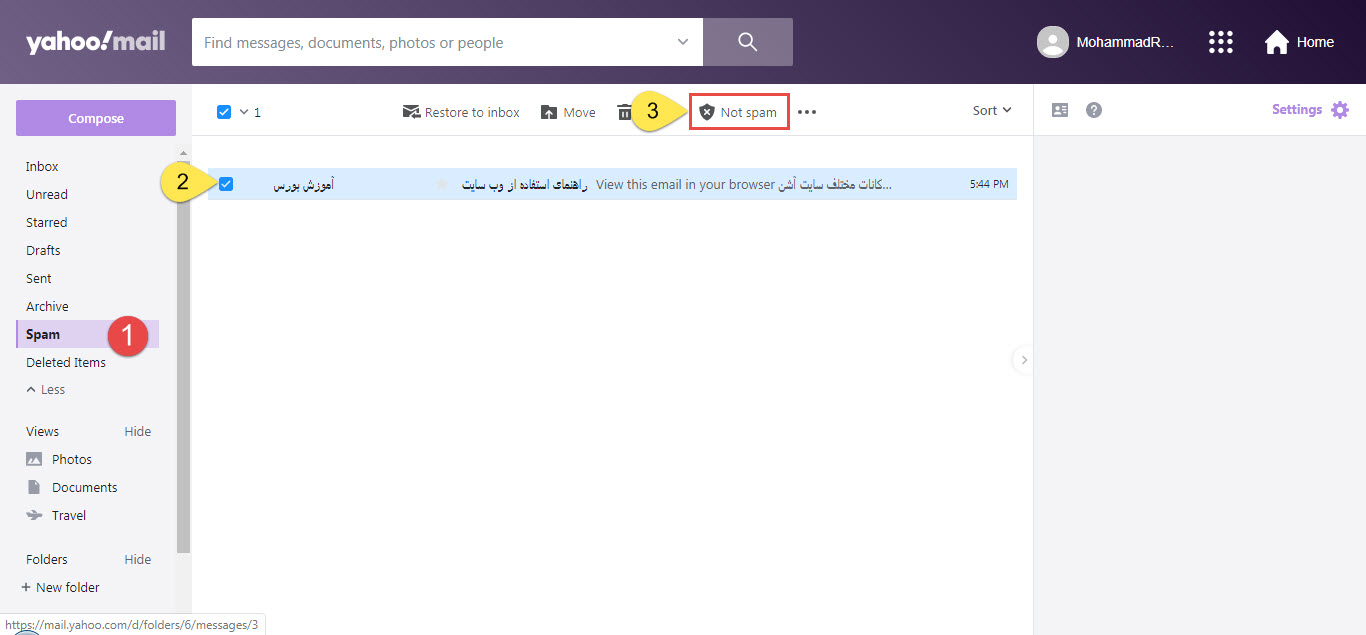1366x635 pixels.
Task: Click the Compose button
Action: pos(96,118)
